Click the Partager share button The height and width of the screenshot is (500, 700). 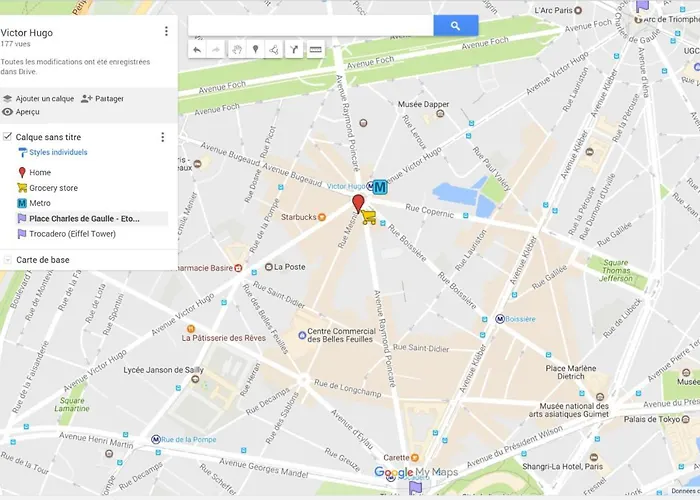pos(102,99)
